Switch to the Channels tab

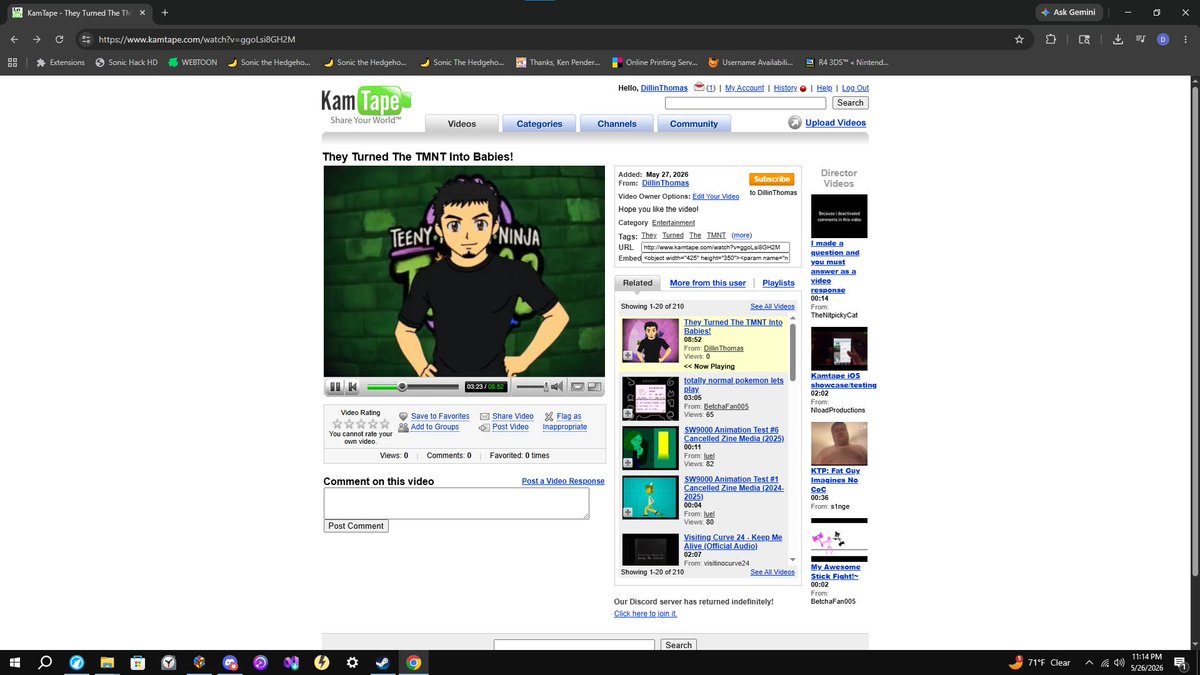[x=617, y=123]
